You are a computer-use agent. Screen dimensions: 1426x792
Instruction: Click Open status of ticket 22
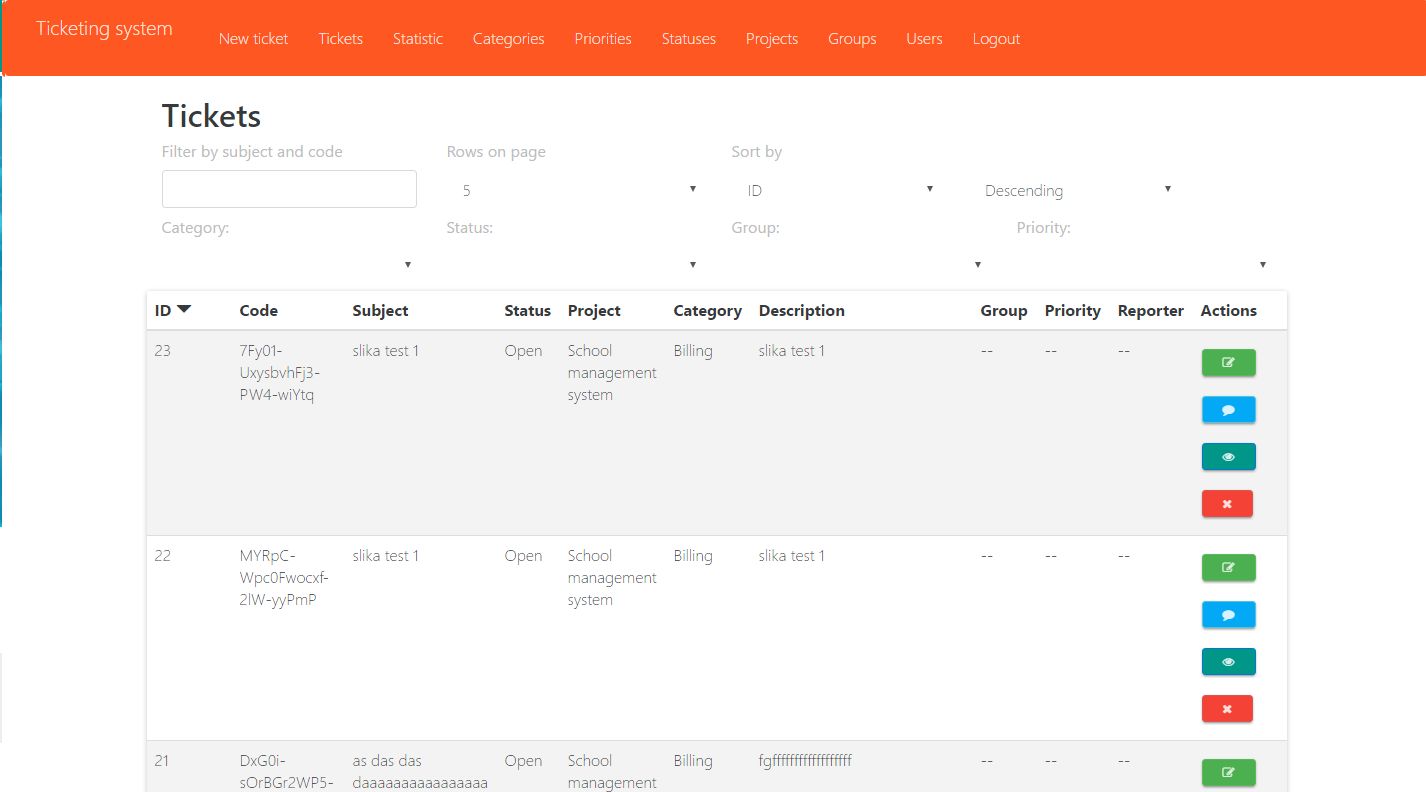coord(524,556)
